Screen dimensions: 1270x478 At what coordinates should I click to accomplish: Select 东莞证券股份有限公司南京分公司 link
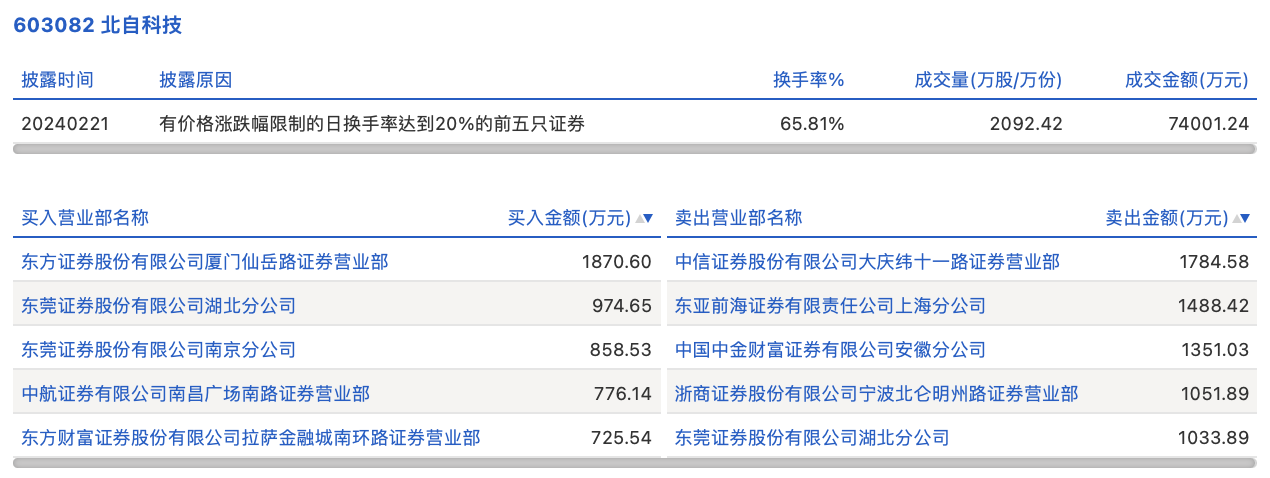[x=158, y=350]
